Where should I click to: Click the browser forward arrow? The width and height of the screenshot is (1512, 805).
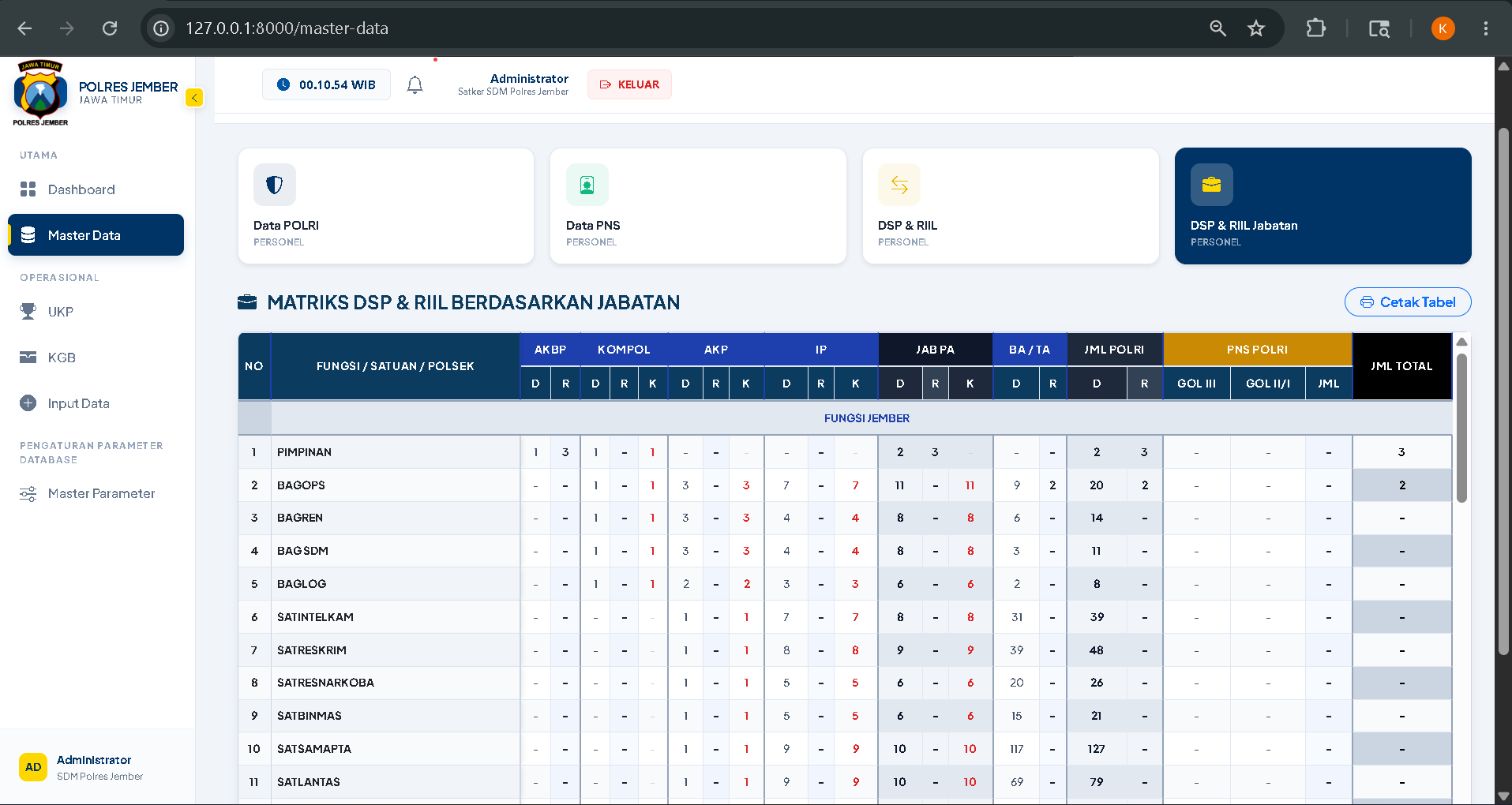click(67, 28)
